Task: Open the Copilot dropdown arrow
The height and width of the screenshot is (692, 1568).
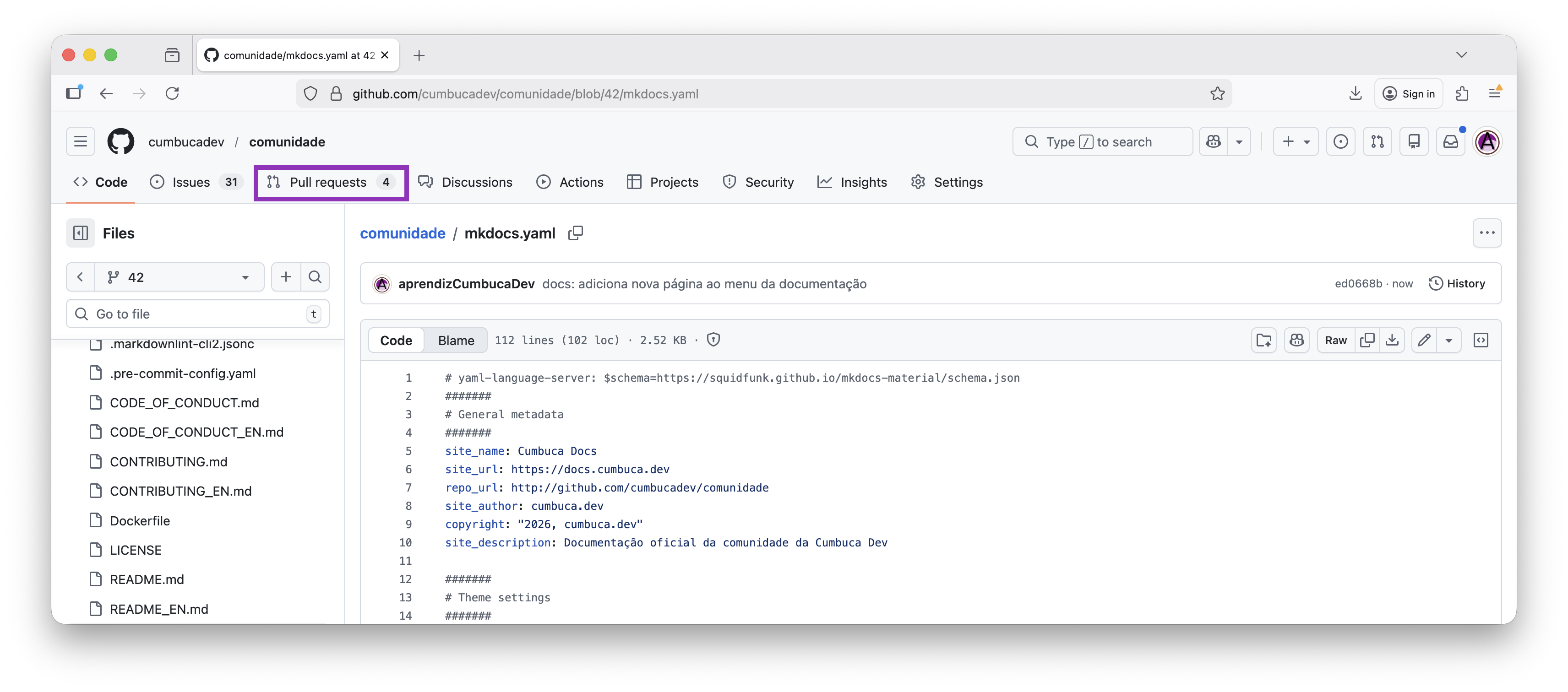Action: point(1239,142)
